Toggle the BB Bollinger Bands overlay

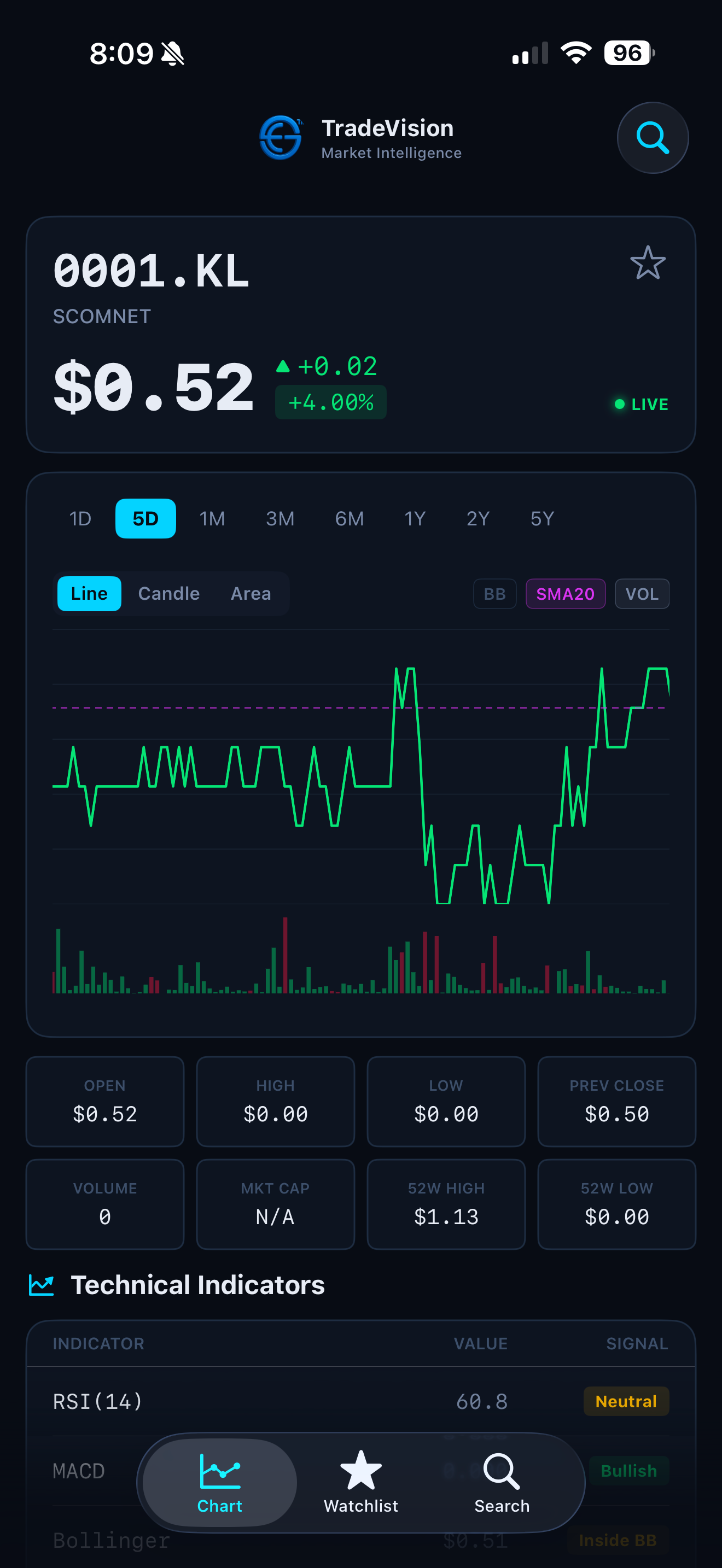495,594
